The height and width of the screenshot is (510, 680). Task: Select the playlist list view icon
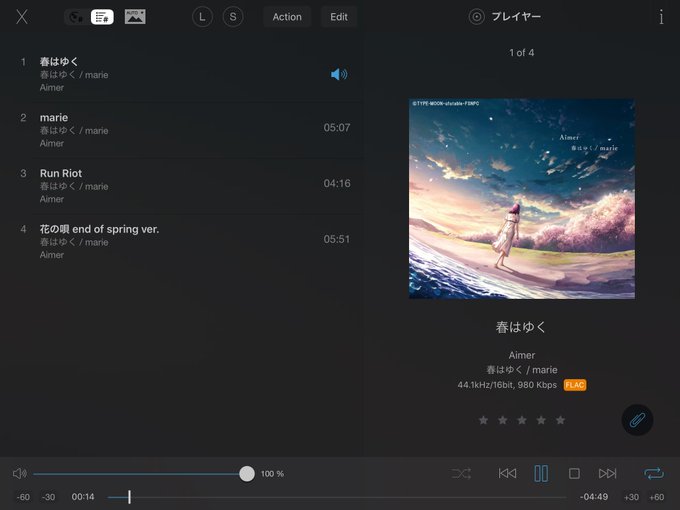pyautogui.click(x=102, y=17)
